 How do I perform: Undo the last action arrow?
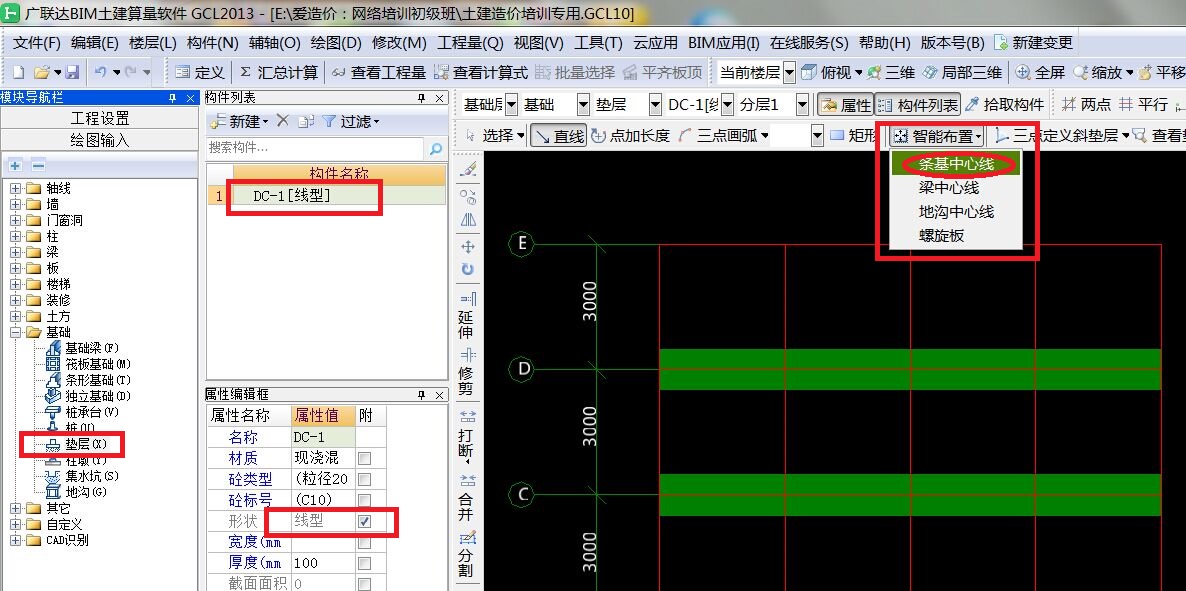click(100, 73)
